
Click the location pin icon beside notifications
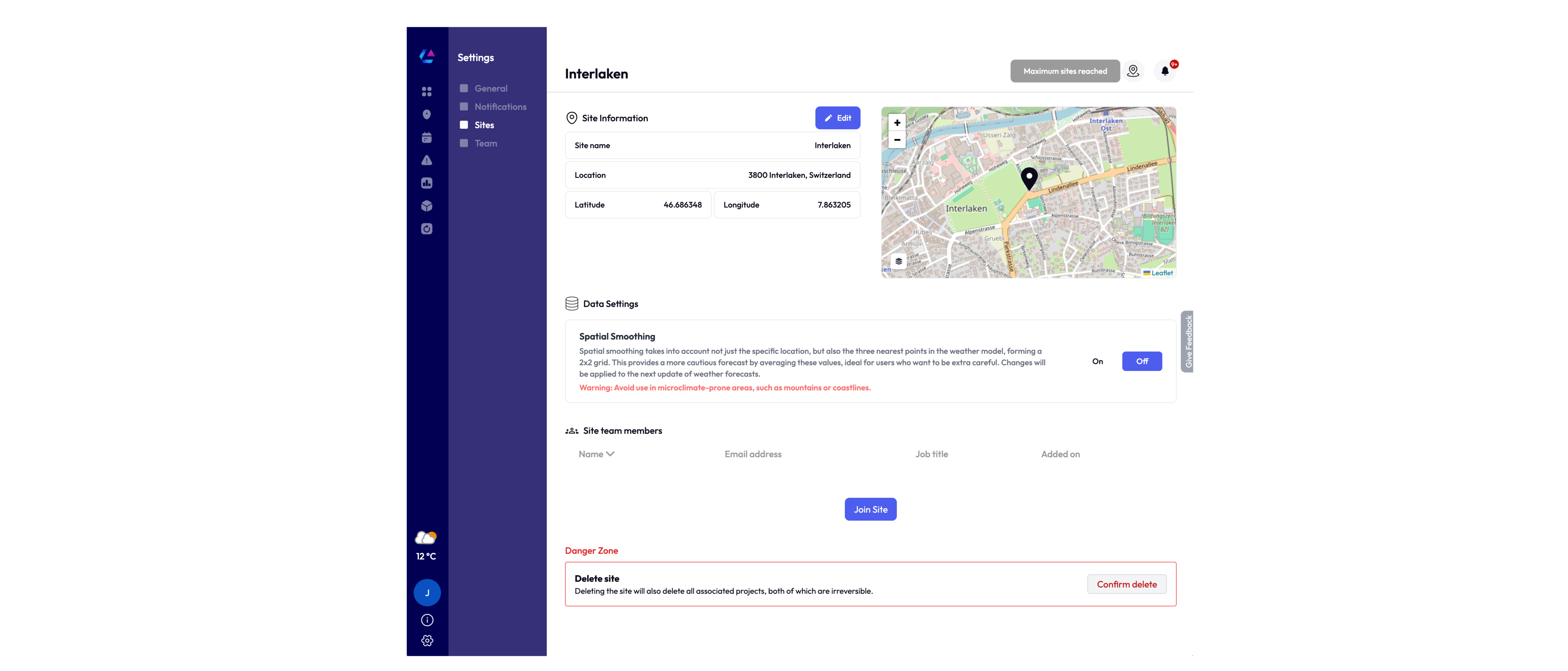[x=1133, y=71]
